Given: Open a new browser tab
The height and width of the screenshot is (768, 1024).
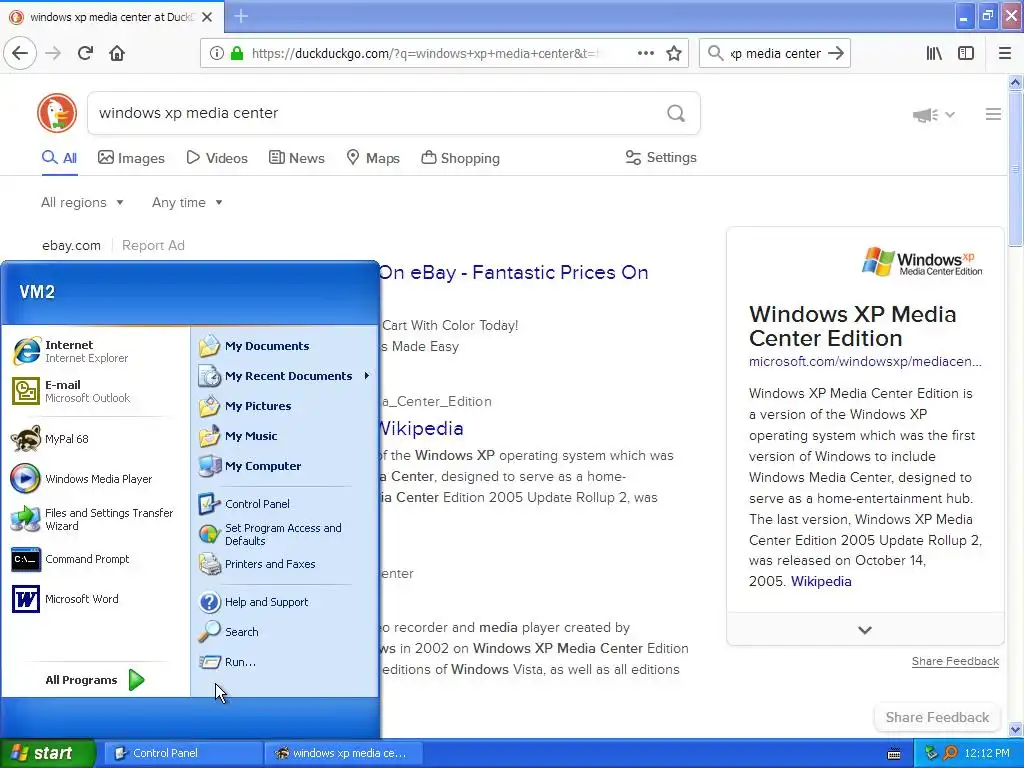Looking at the screenshot, I should tap(241, 16).
